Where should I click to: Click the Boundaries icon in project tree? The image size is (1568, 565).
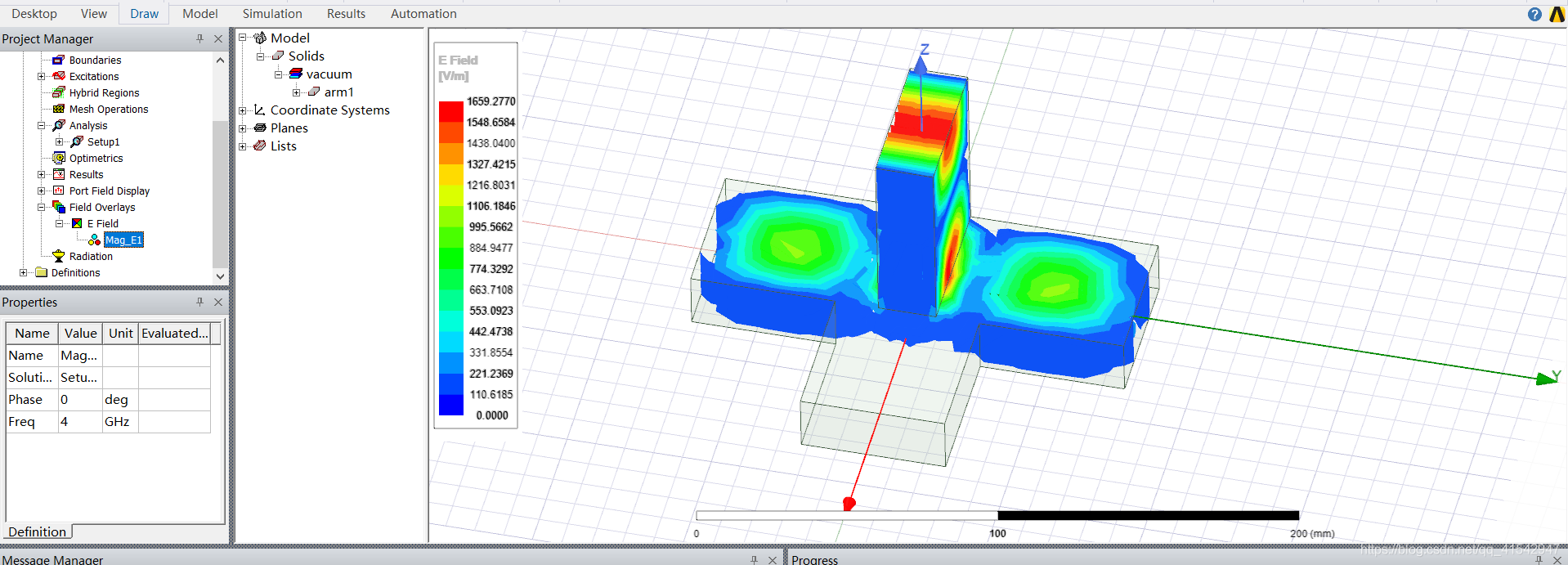click(58, 60)
